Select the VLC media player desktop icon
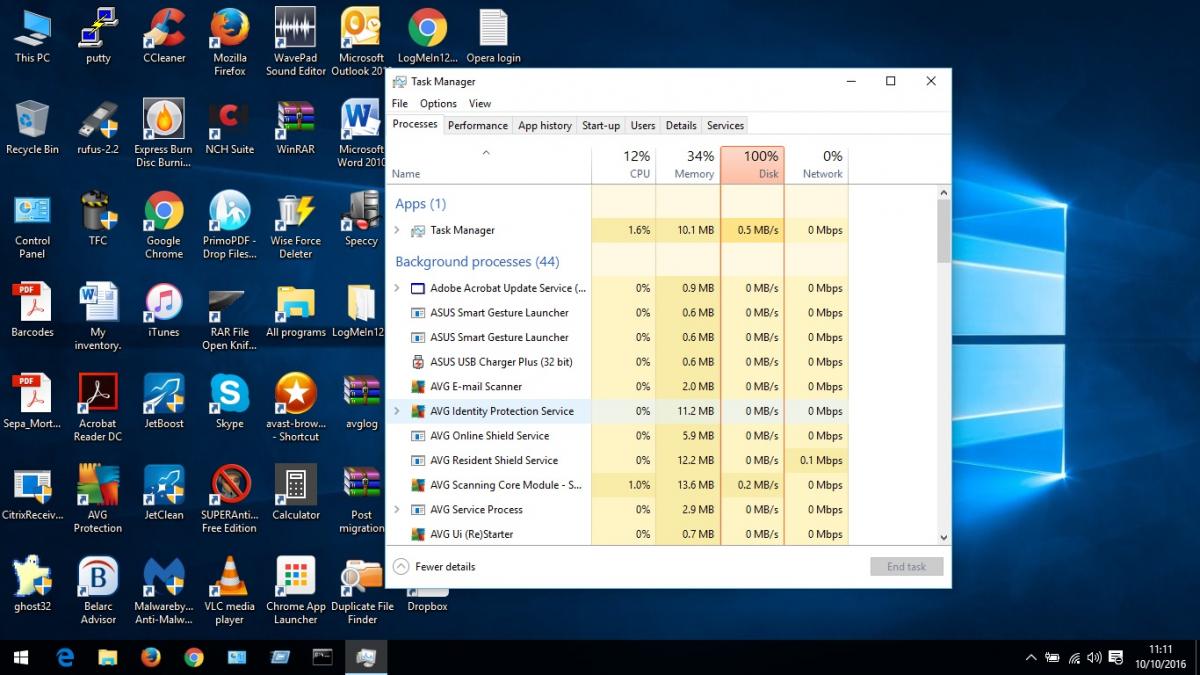The height and width of the screenshot is (675, 1200). pyautogui.click(x=230, y=591)
